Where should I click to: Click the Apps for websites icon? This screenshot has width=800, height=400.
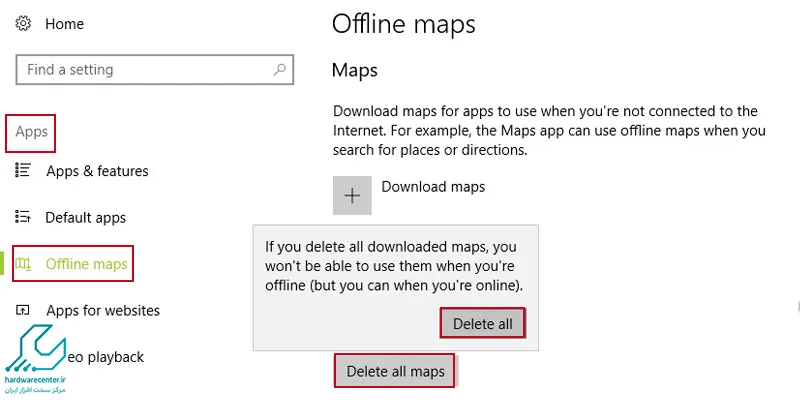click(23, 310)
